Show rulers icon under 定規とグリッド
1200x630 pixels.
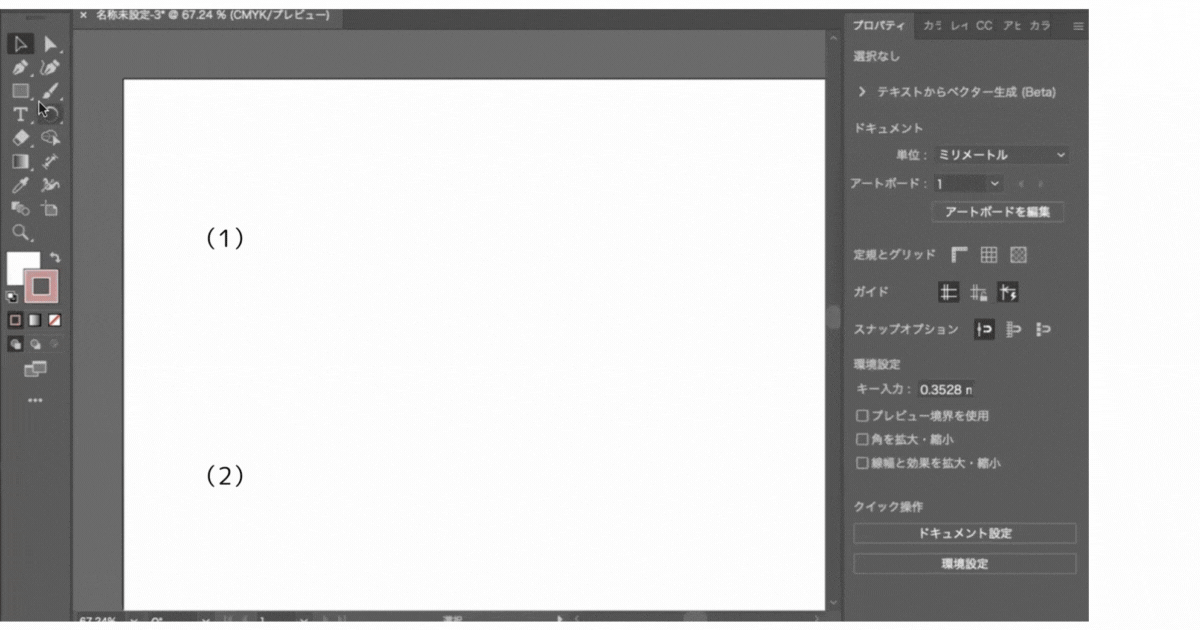click(960, 255)
